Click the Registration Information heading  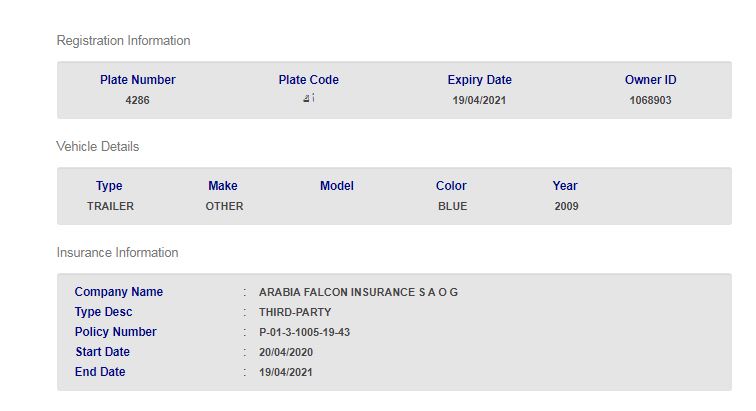point(123,41)
